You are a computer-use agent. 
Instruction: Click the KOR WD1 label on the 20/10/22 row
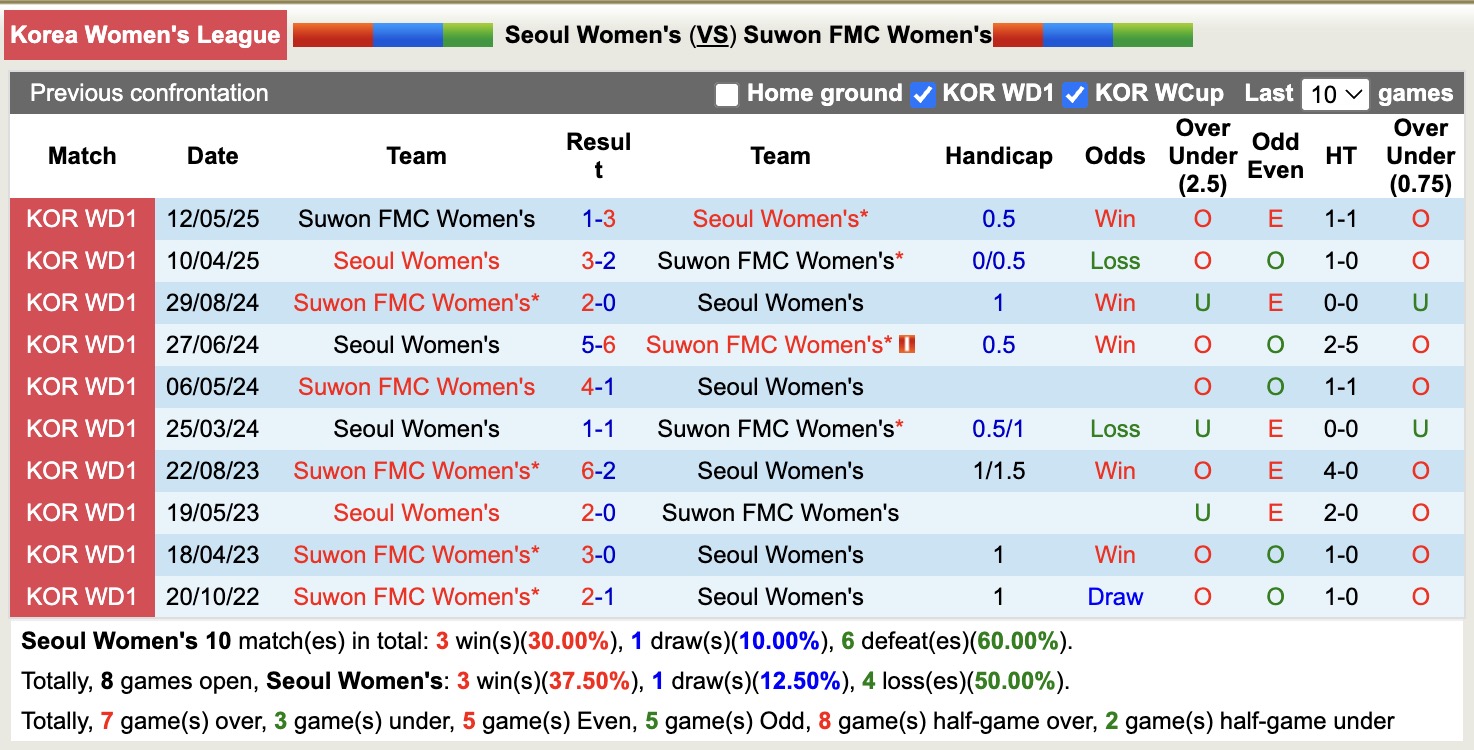tap(82, 596)
